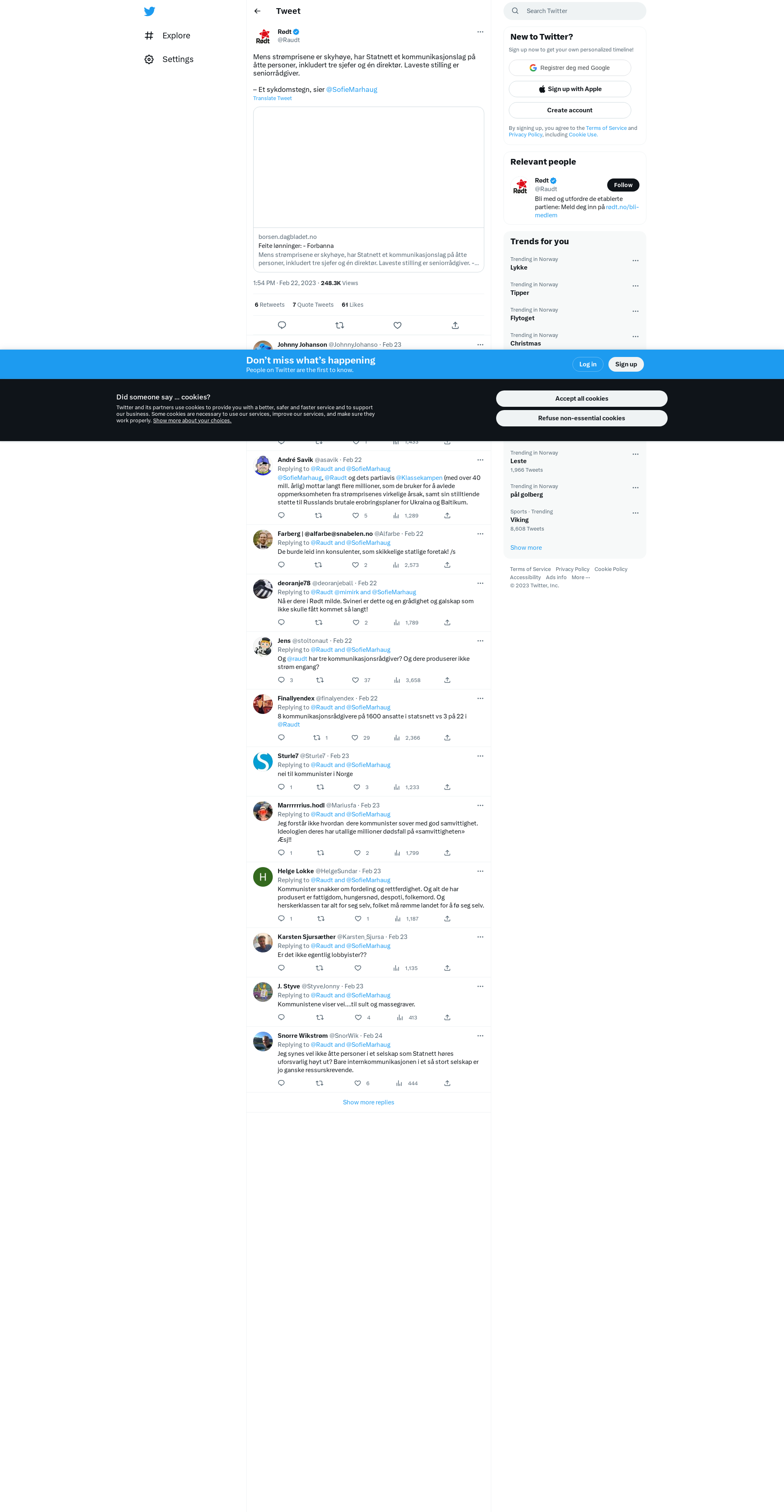Open the @SofieMarhaug mention in main tweet
This screenshot has height=1512, width=784.
point(352,90)
